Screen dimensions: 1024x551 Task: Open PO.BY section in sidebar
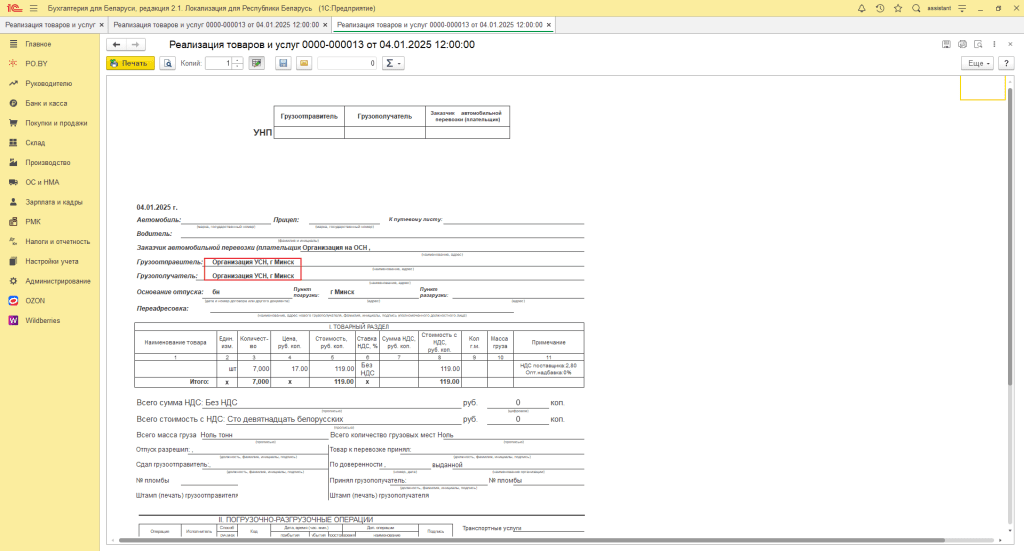pyautogui.click(x=37, y=63)
